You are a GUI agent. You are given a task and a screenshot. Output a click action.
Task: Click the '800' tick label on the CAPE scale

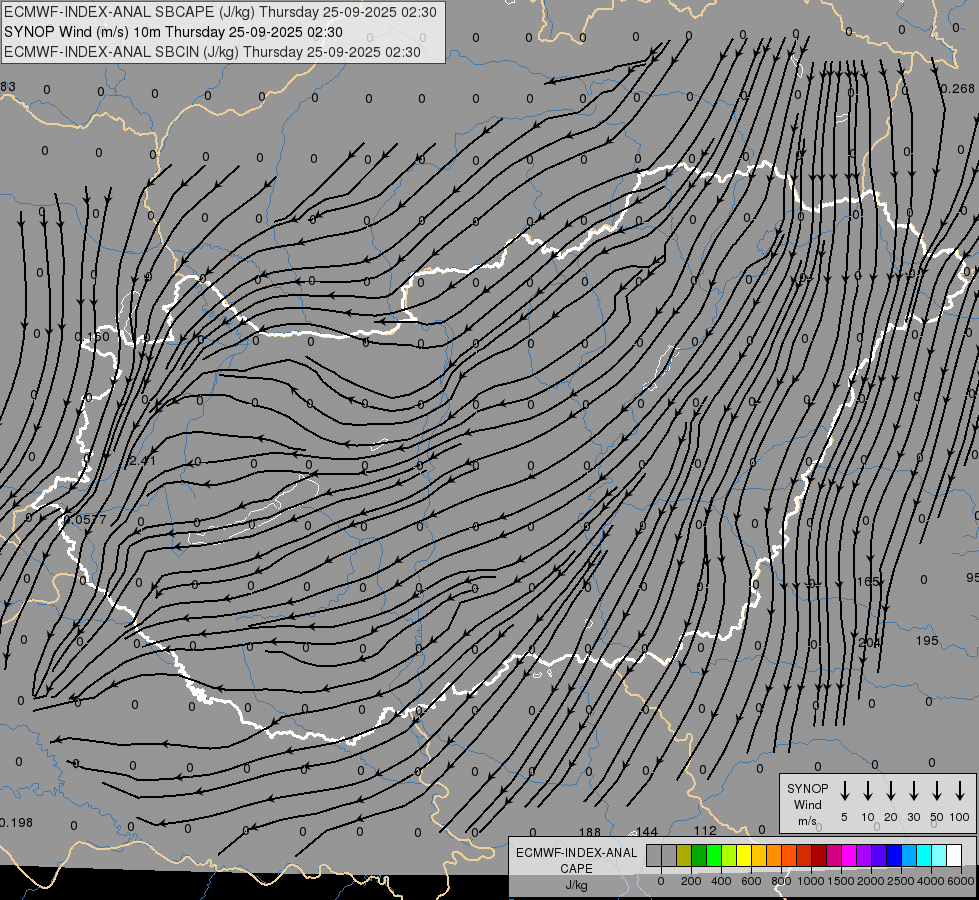(x=781, y=881)
